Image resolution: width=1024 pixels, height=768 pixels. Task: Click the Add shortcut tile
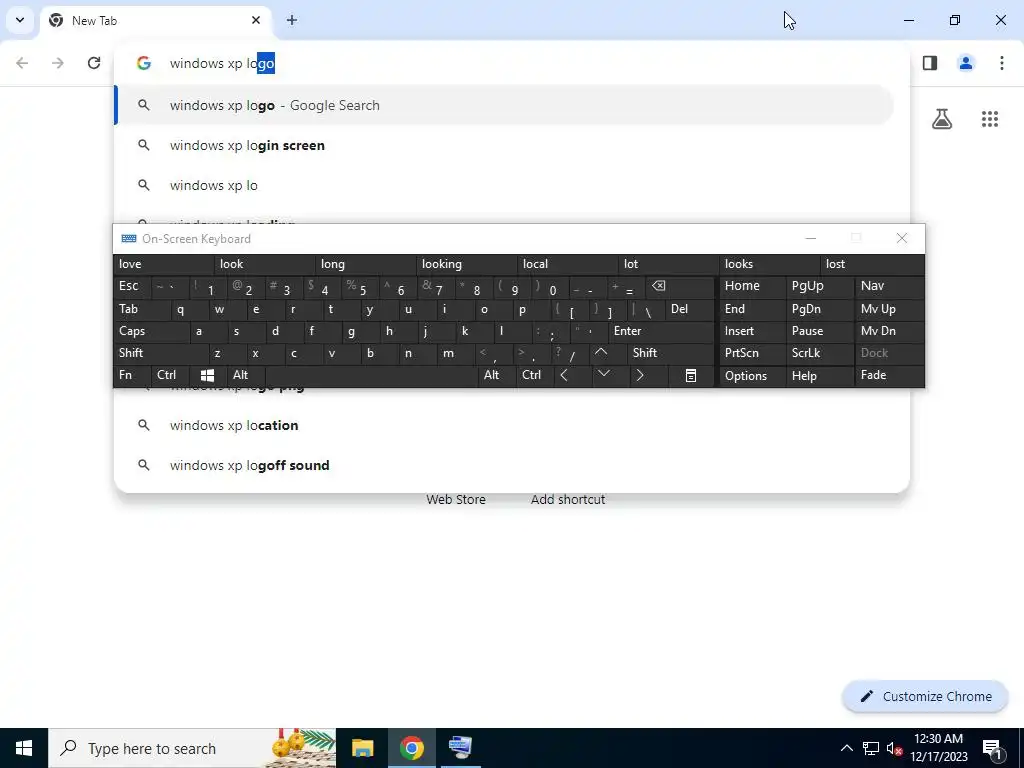(x=568, y=500)
